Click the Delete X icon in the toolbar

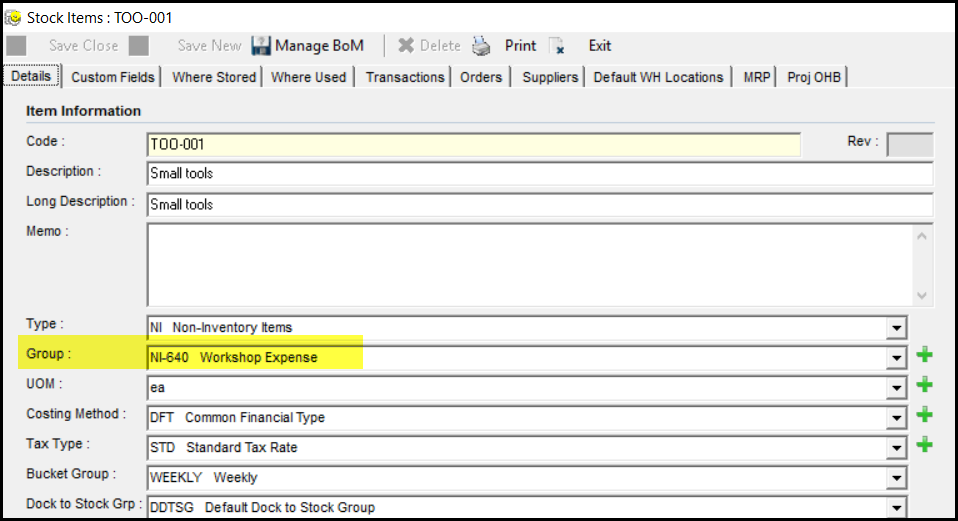pyautogui.click(x=406, y=46)
